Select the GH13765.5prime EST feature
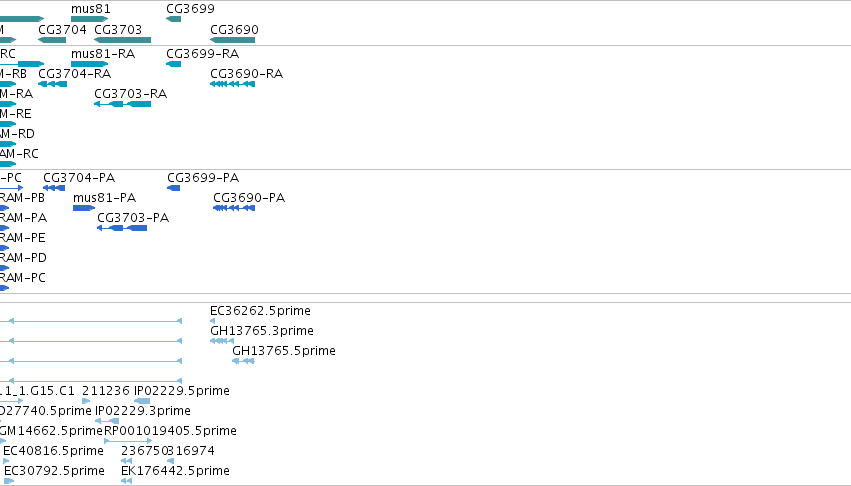 [x=243, y=361]
